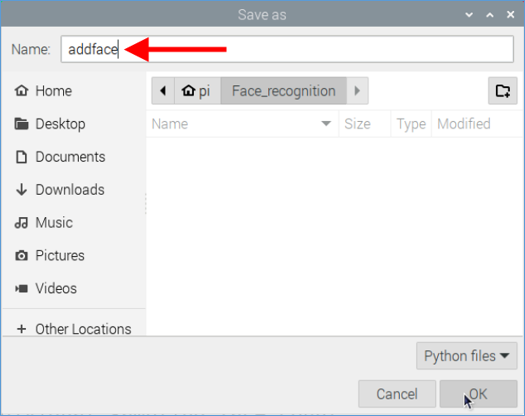Image resolution: width=525 pixels, height=416 pixels.
Task: Click the Downloads arrow icon
Action: pyautogui.click(x=21, y=189)
